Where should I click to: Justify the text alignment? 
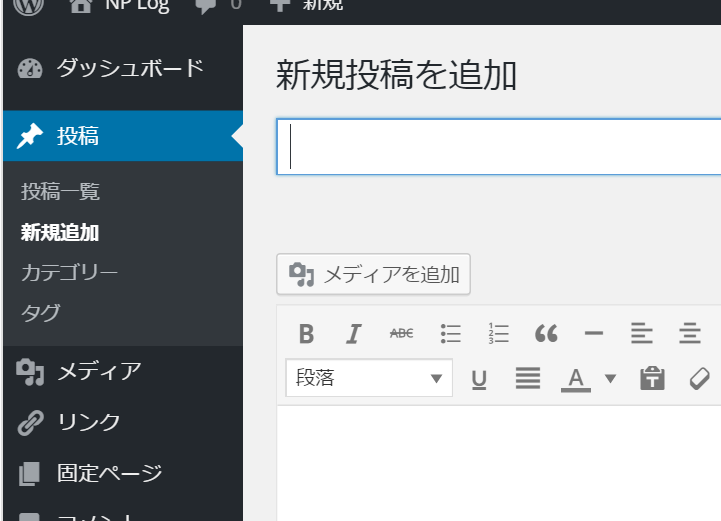527,379
